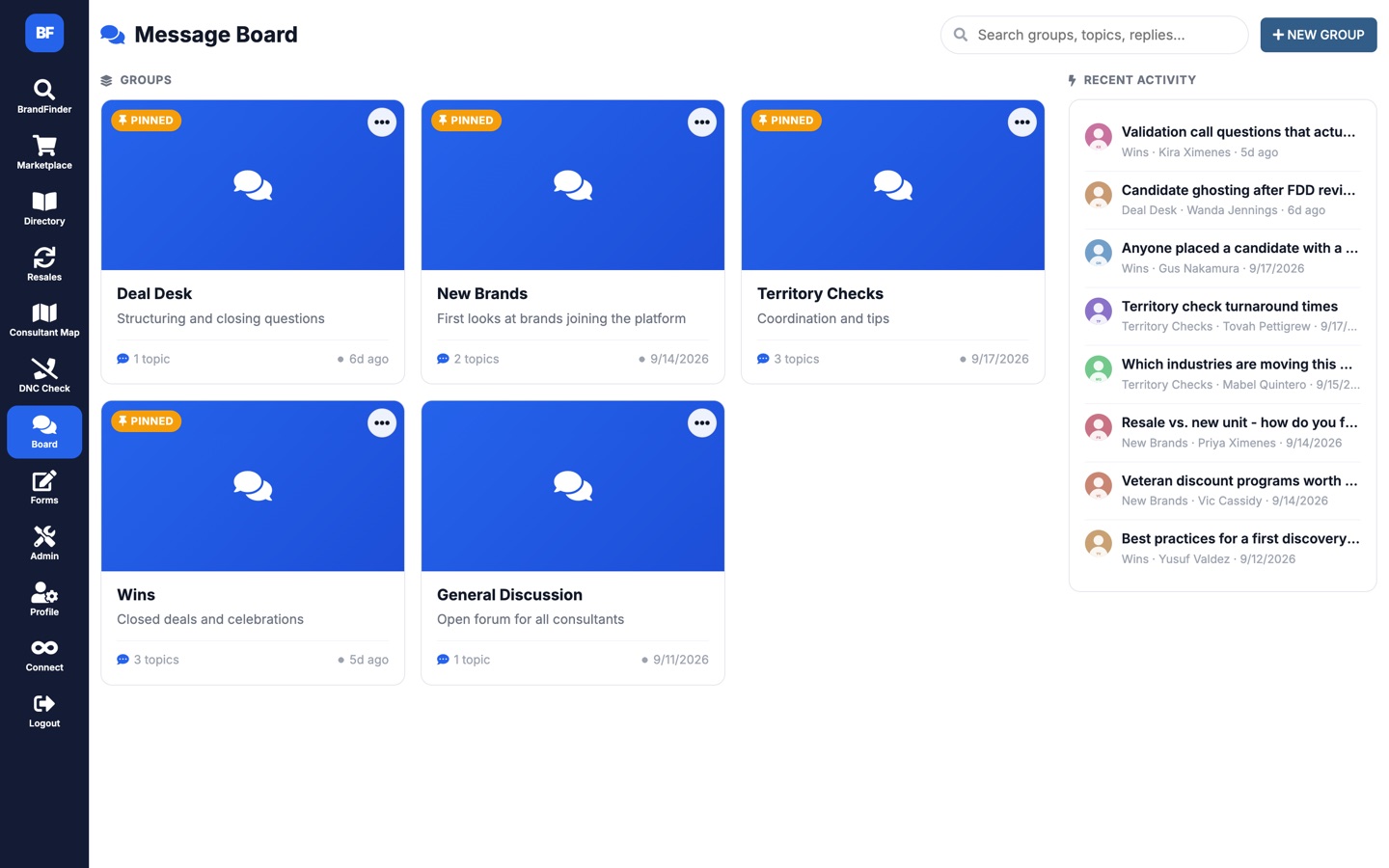
Task: Click the BF logo
Action: coord(44,33)
